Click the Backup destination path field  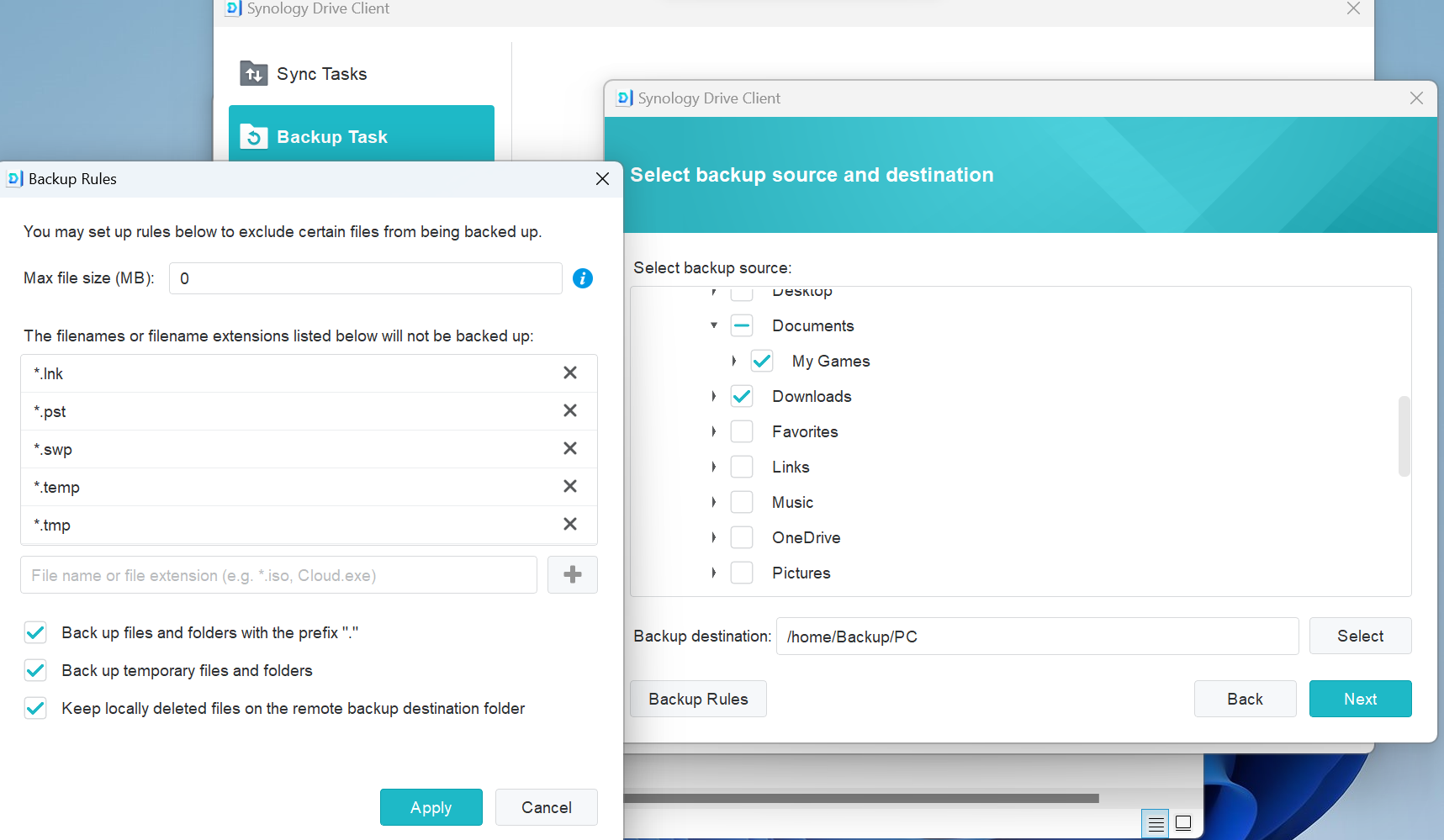point(1038,636)
